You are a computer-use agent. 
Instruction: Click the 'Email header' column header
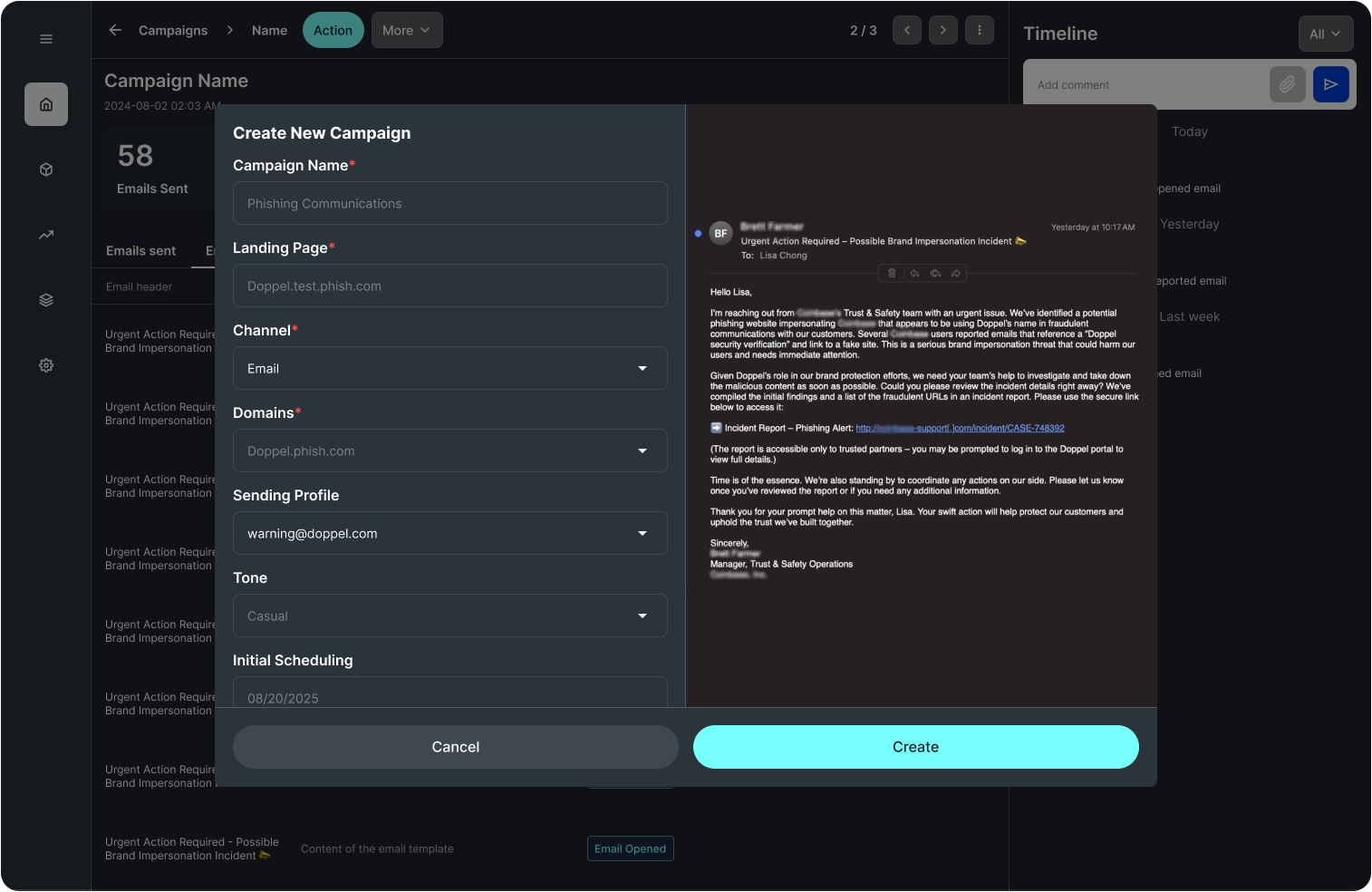tap(139, 286)
